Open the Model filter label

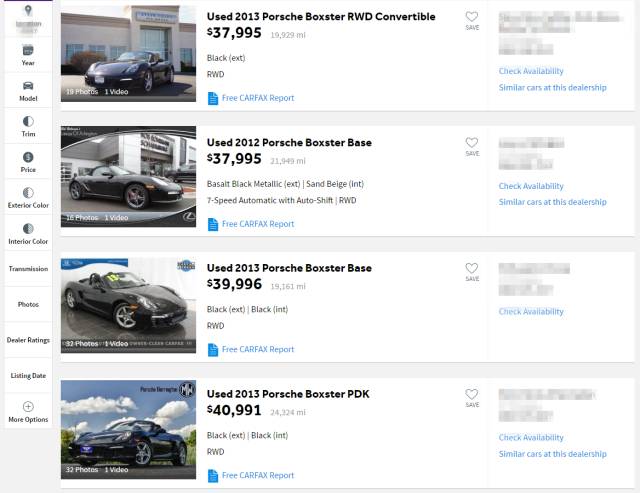(x=28, y=98)
